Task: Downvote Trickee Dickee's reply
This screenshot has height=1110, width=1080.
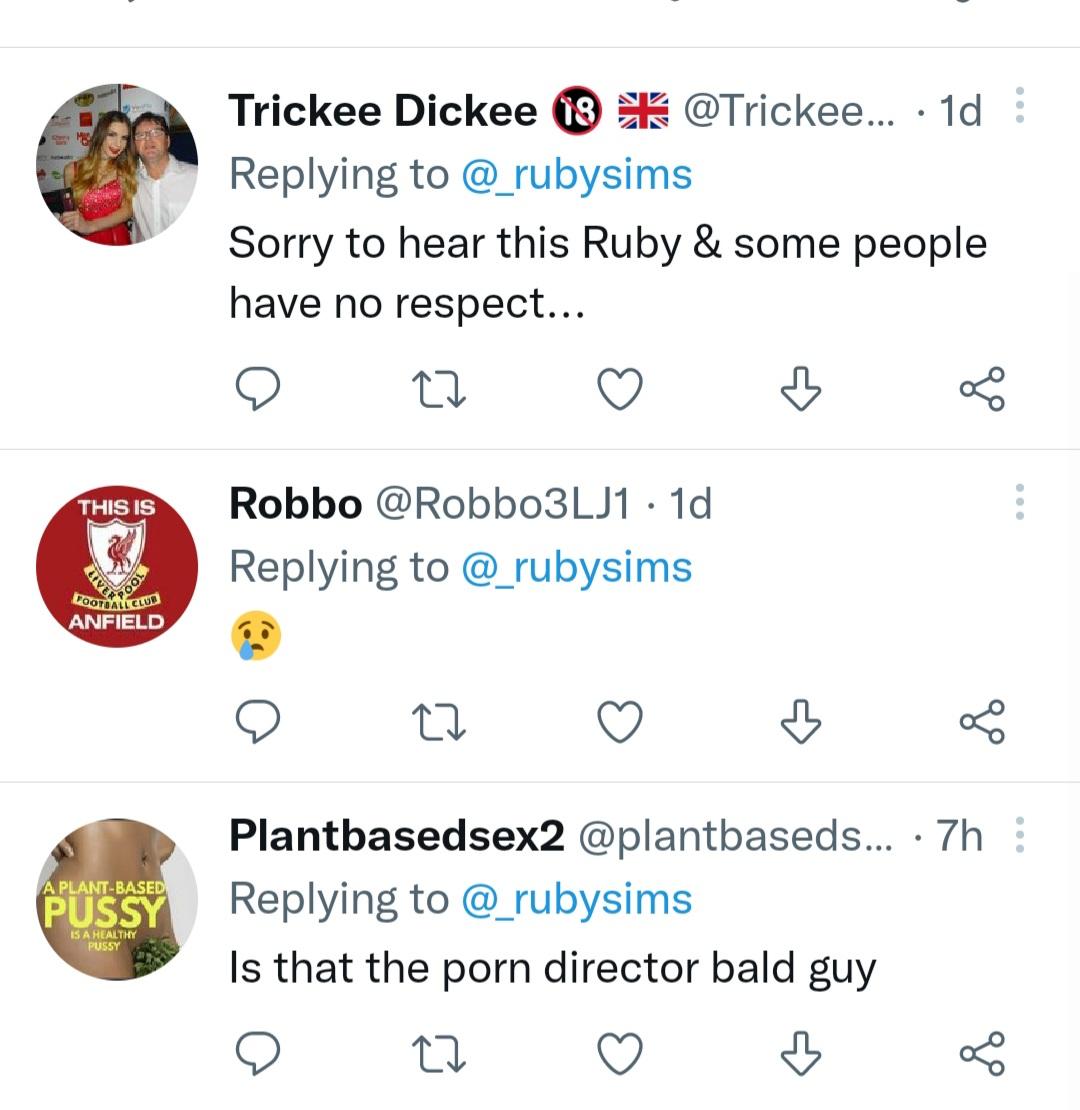Action: [800, 389]
